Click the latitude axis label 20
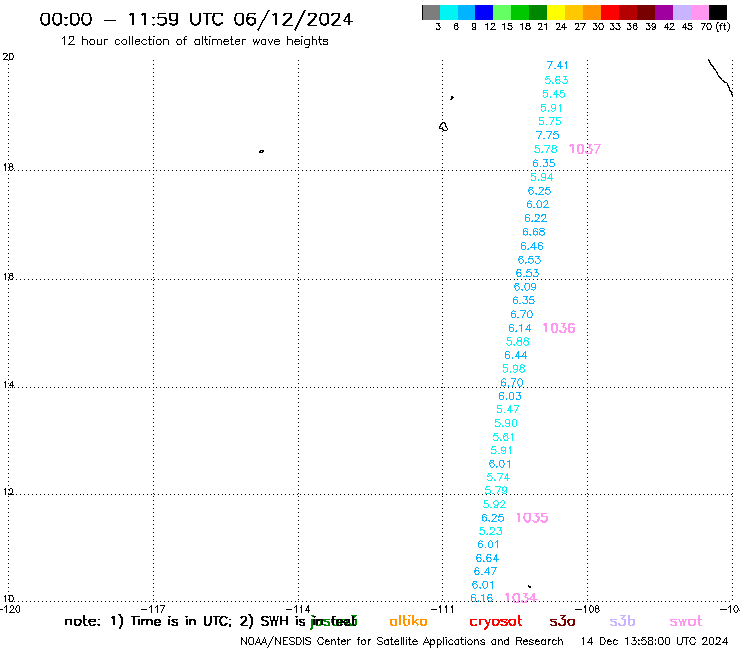This screenshot has height=650, width=740. click(x=8, y=57)
